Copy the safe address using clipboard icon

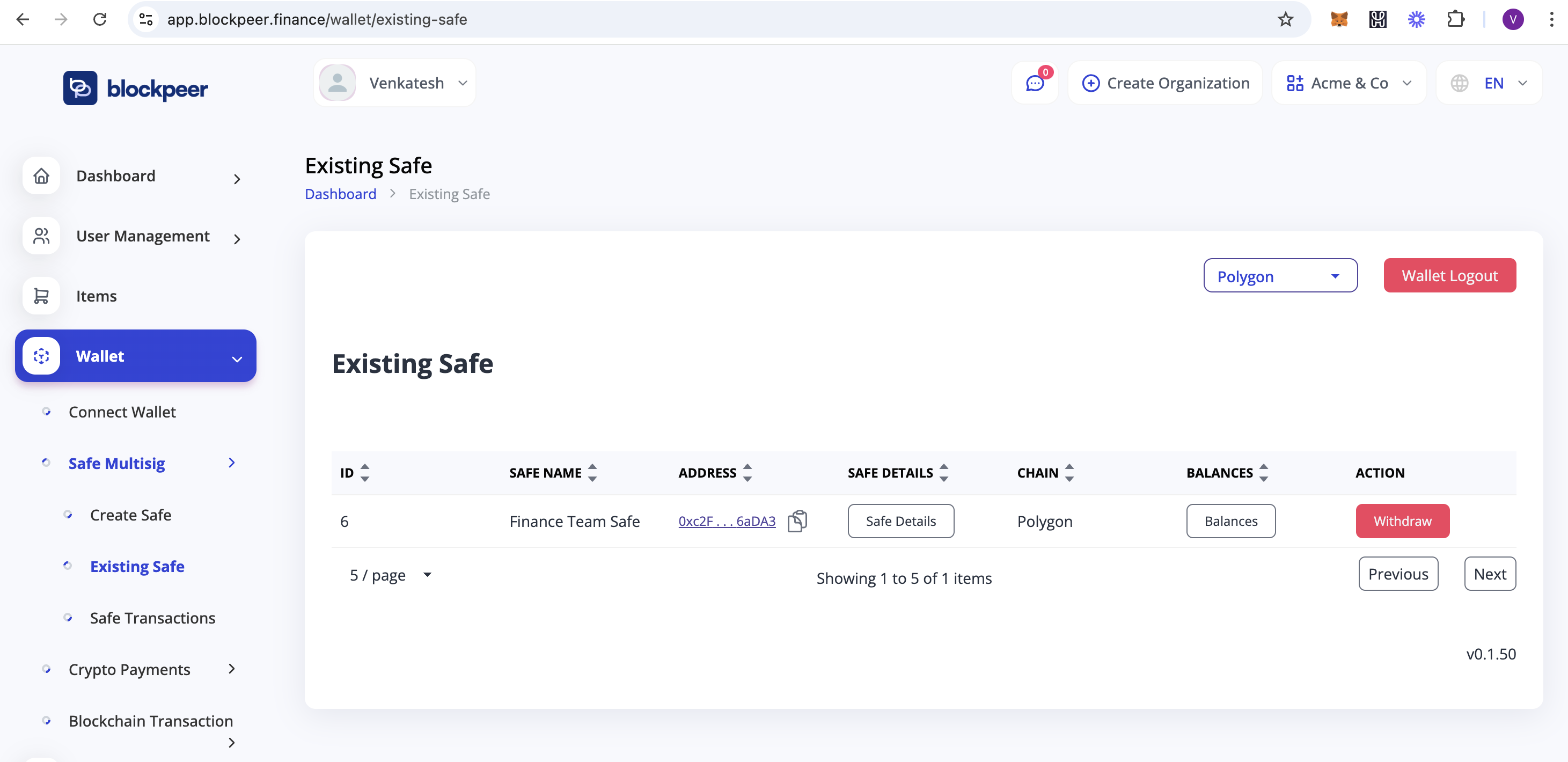click(x=798, y=521)
